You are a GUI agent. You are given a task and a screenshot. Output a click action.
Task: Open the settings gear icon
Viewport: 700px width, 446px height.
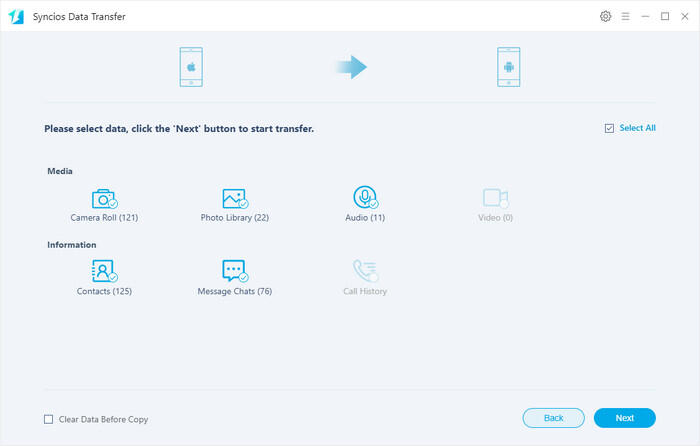605,17
